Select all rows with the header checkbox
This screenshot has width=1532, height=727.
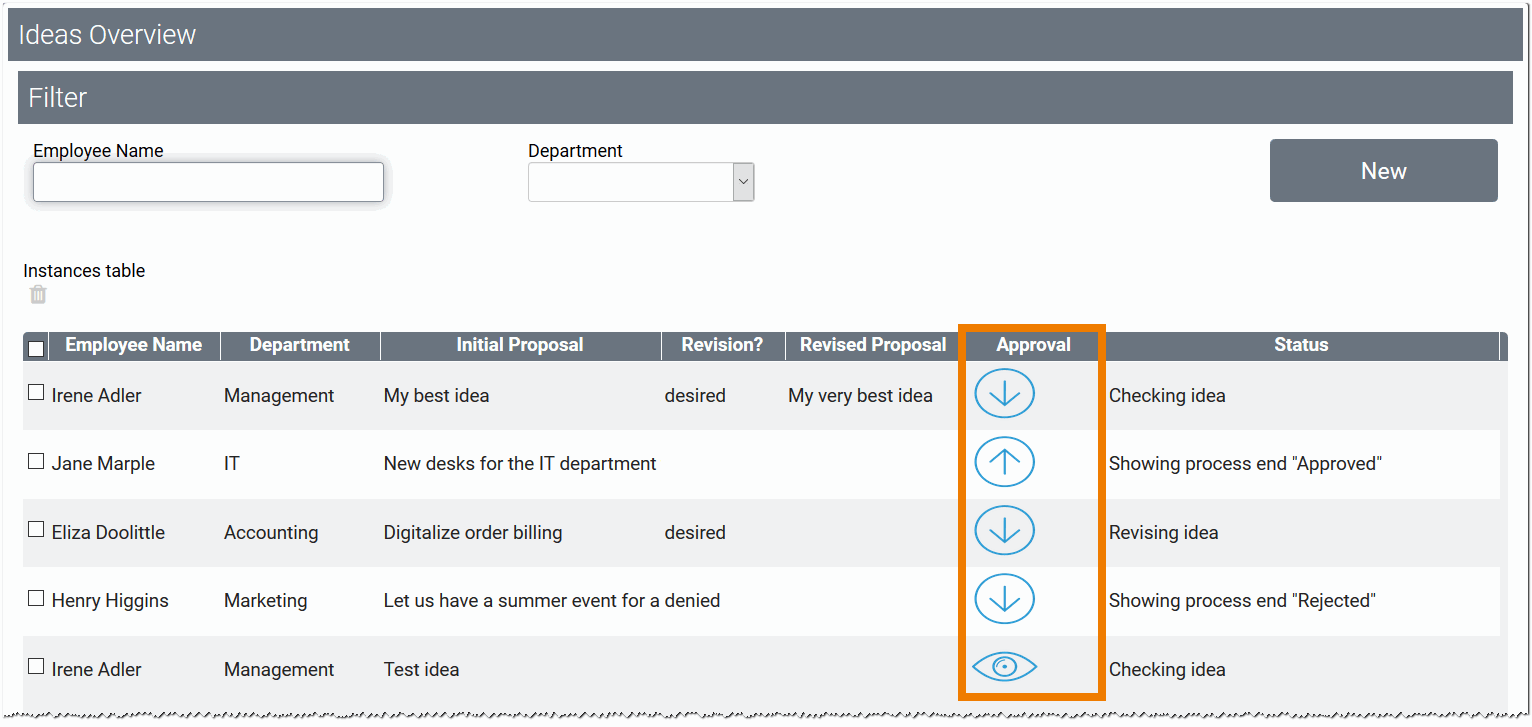click(35, 346)
